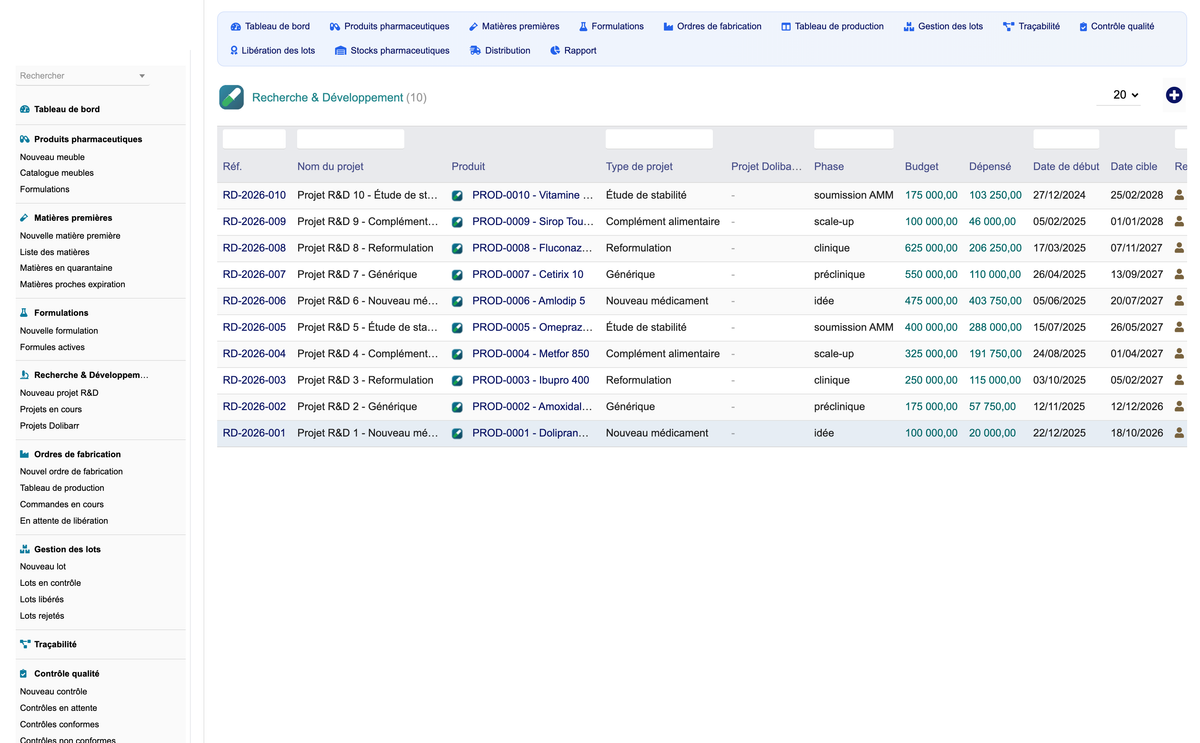Viewport: 1200px width, 743px height.
Task: Open Distribution in top menu
Action: (x=500, y=51)
